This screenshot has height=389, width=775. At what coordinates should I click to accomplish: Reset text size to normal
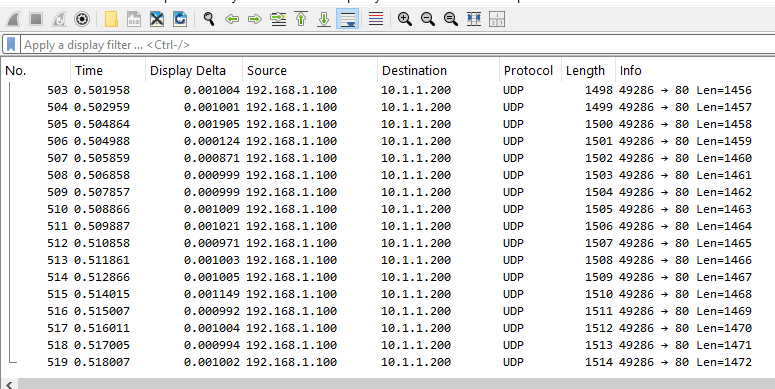(x=450, y=19)
